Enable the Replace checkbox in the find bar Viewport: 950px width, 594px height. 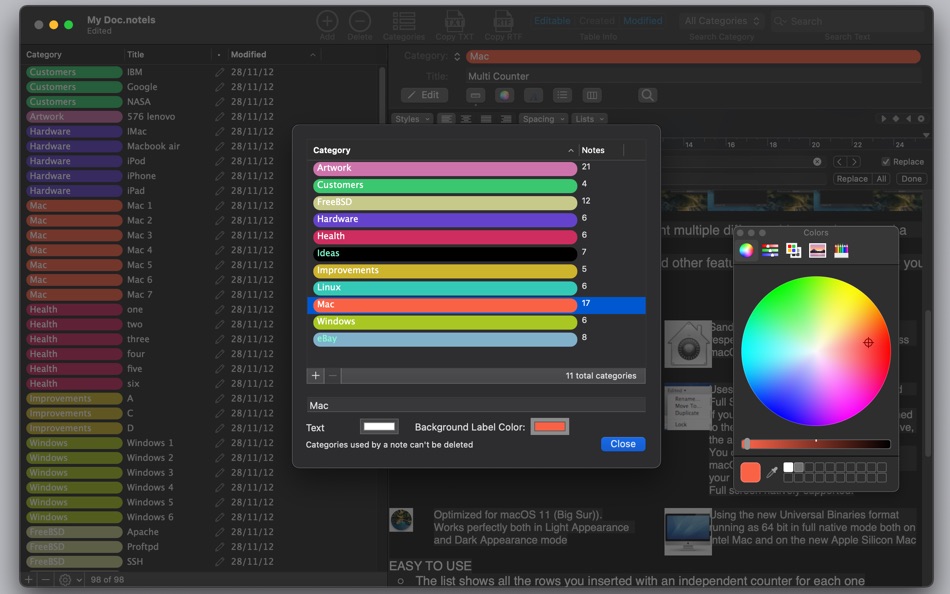884,161
